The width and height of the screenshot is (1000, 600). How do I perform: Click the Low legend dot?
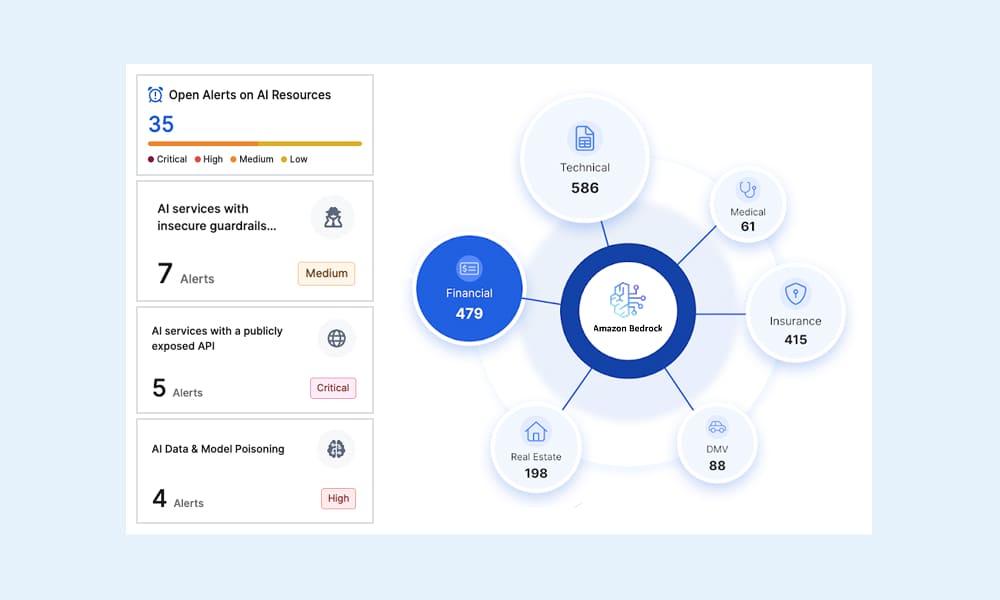click(284, 159)
